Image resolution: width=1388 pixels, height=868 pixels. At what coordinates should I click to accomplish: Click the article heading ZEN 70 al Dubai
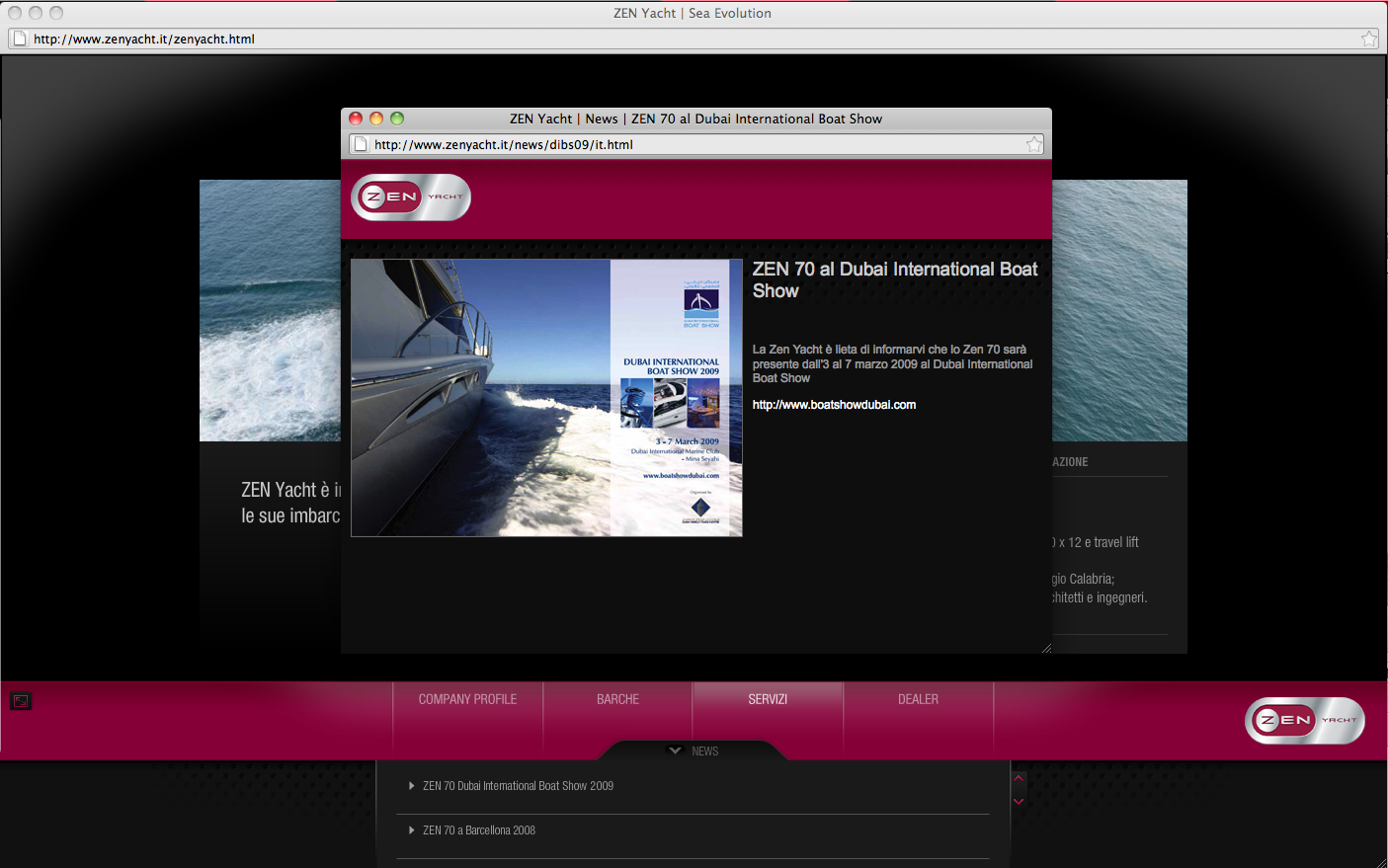point(895,279)
